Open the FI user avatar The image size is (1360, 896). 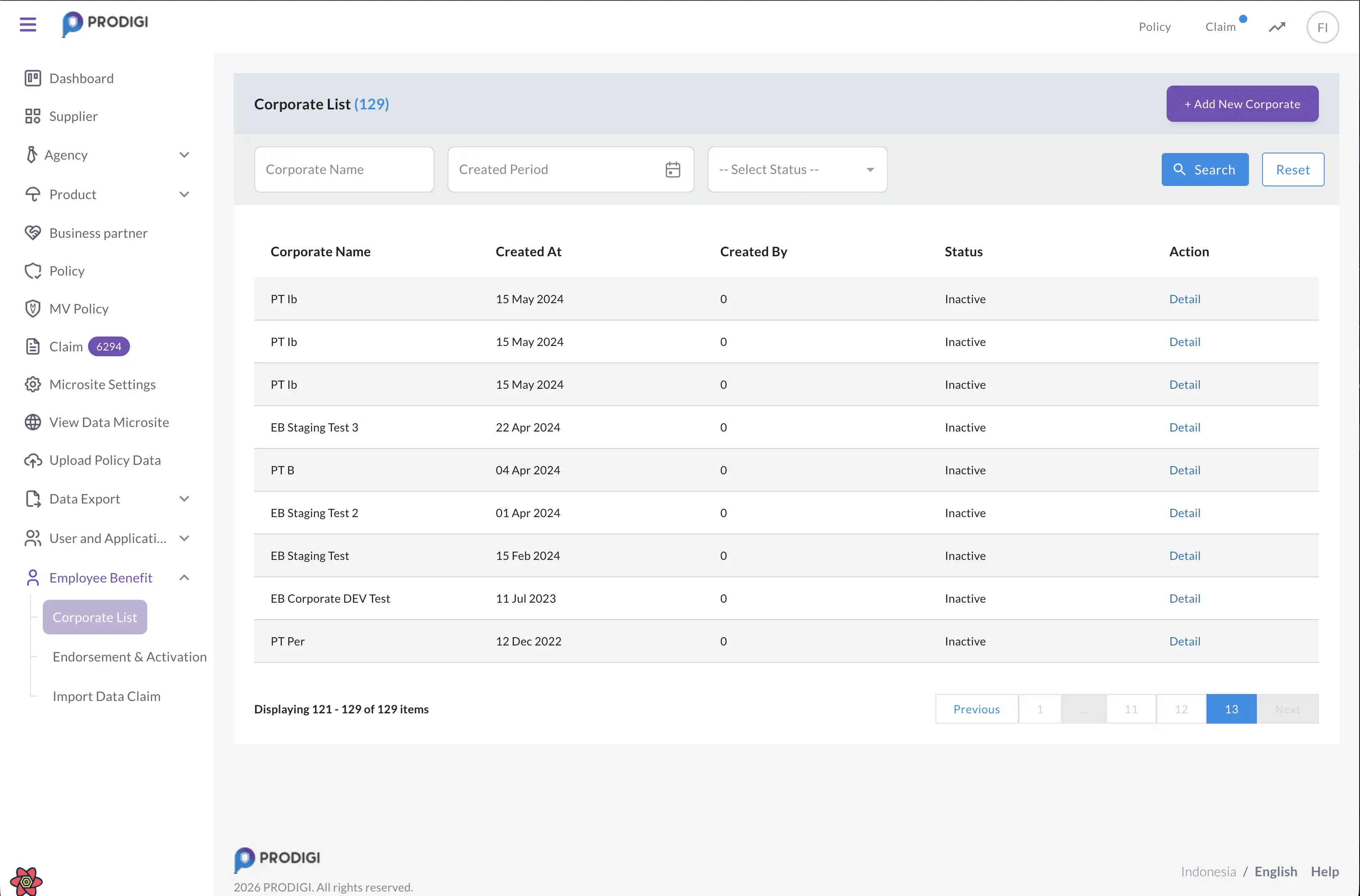click(x=1322, y=28)
